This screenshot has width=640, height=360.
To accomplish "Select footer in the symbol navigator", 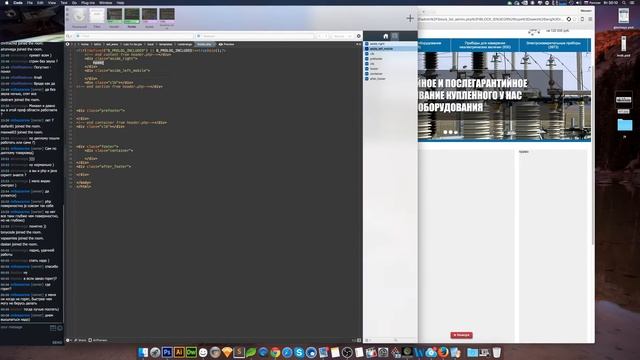I will 391,69.
